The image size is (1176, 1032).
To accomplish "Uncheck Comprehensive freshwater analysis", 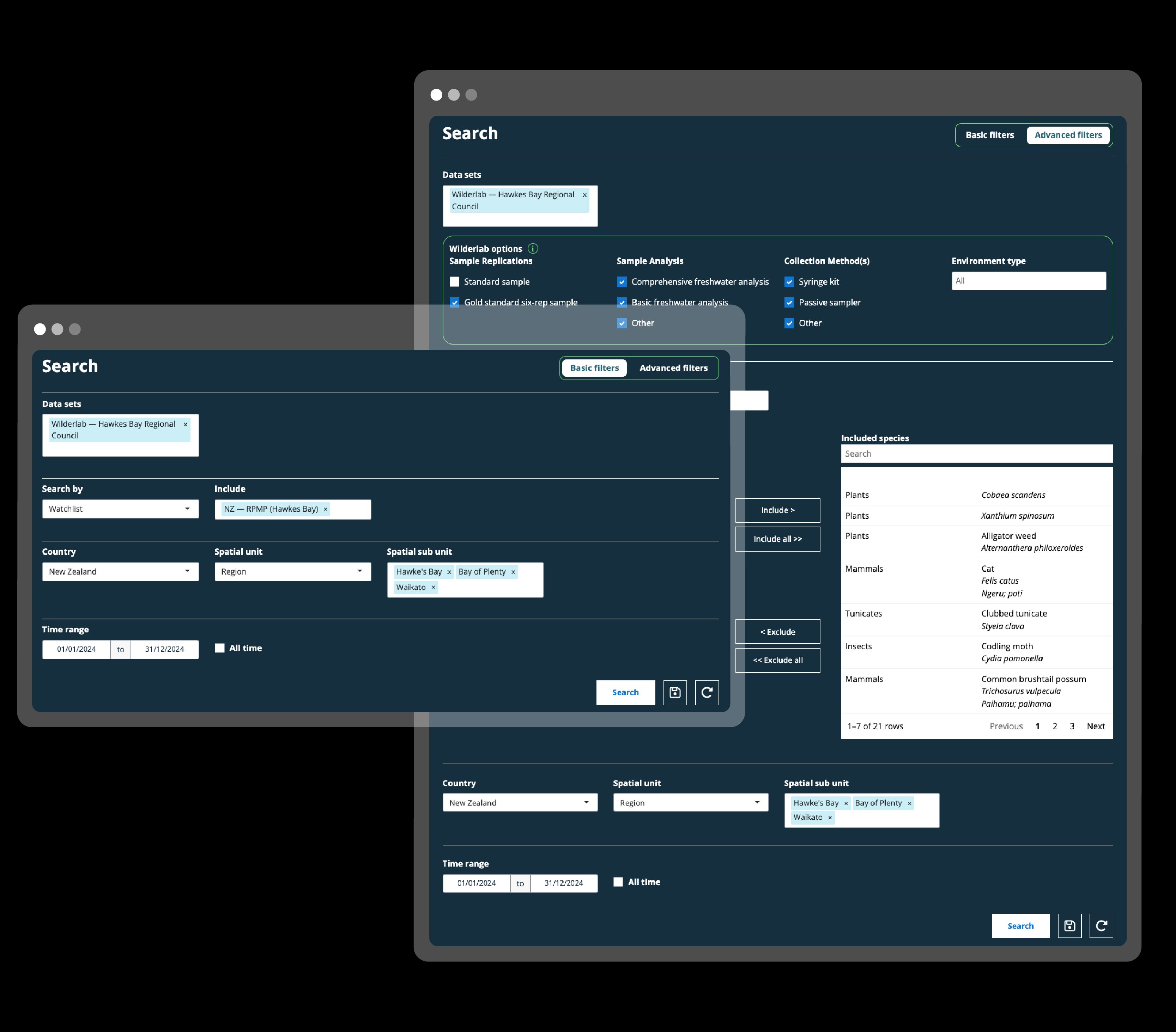I will (622, 282).
